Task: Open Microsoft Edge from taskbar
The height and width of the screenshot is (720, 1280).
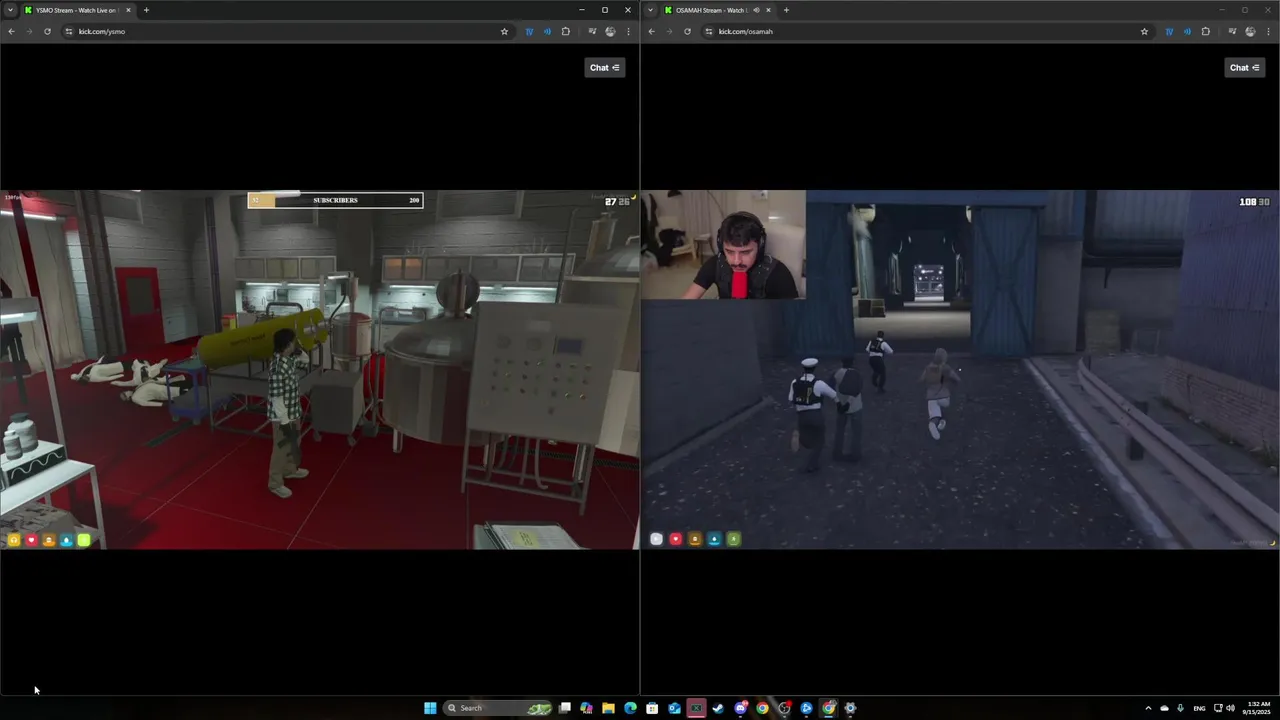Action: click(x=630, y=708)
